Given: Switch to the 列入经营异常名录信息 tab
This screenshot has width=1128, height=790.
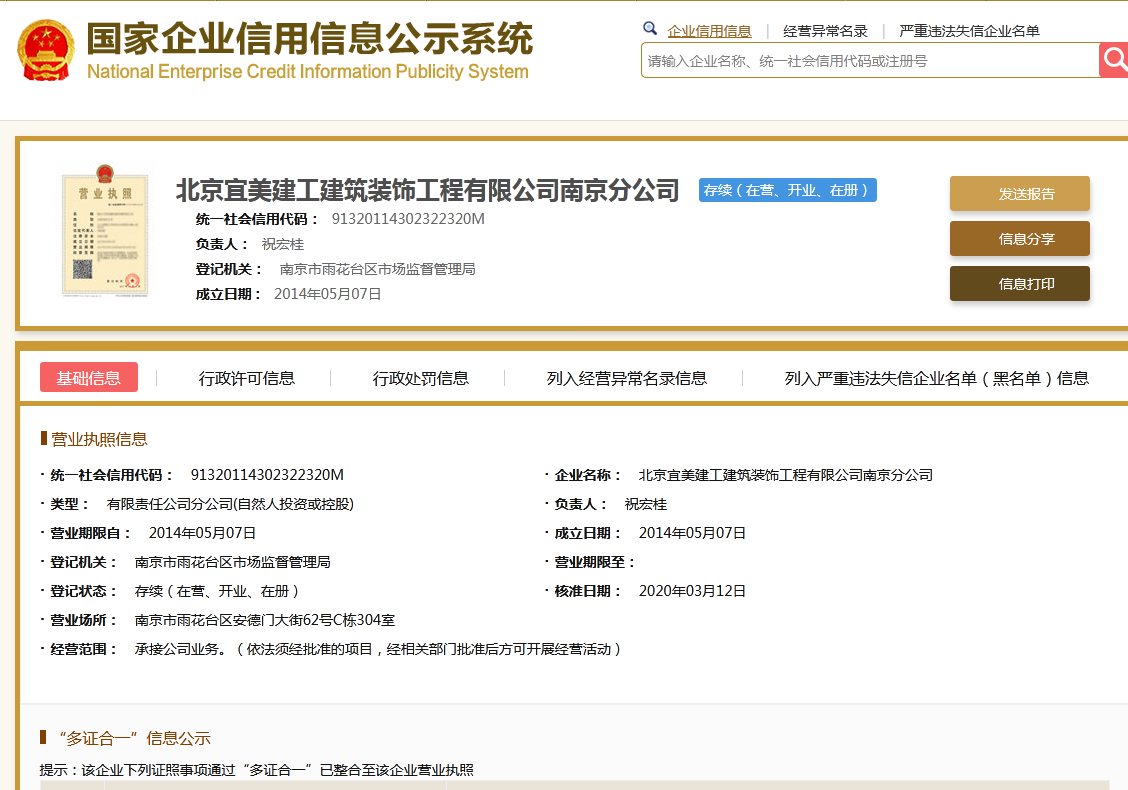Looking at the screenshot, I should [627, 378].
